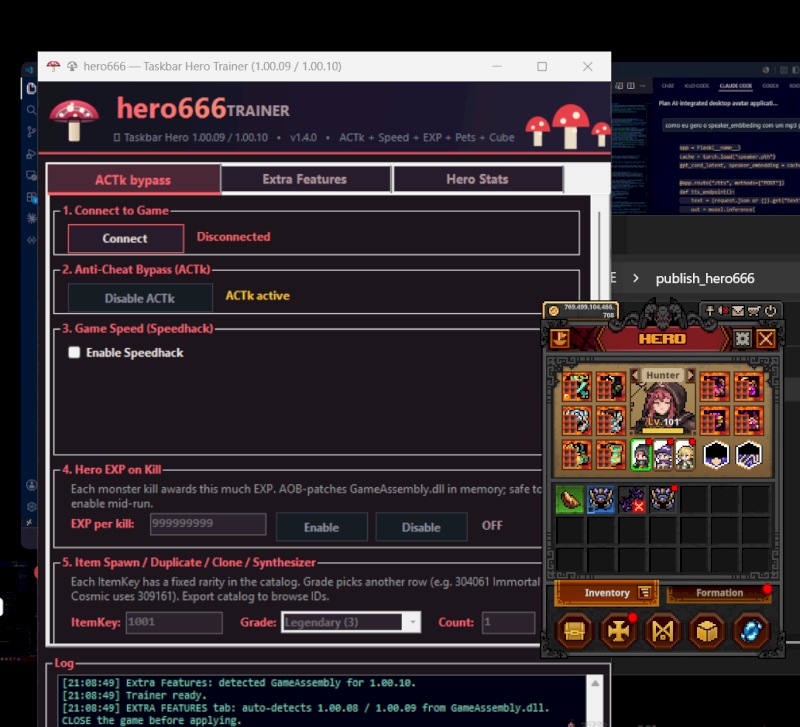Open the M-shaped banner bottom menu button
The width and height of the screenshot is (800, 727).
point(662,632)
